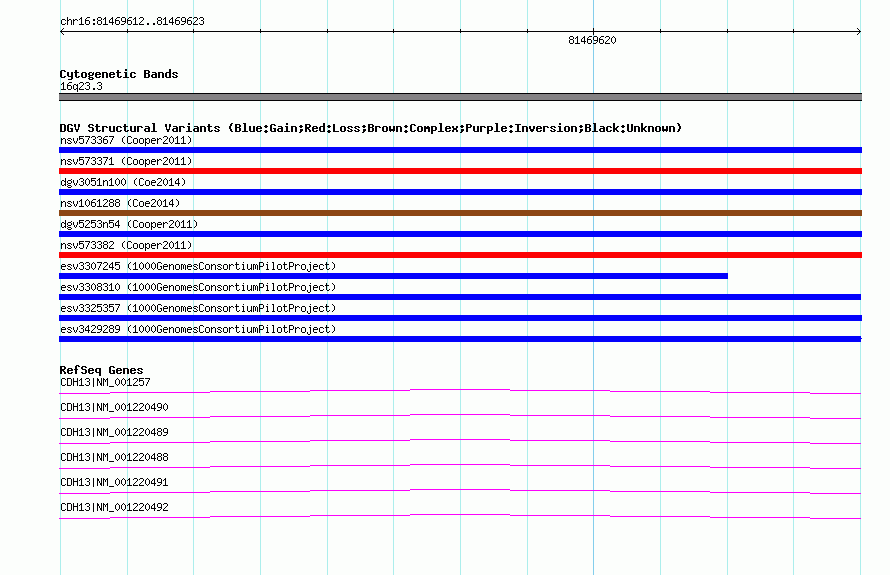
Task: Click the magenta intron line for CDH13|NM_001220491
Action: pyautogui.click(x=460, y=491)
